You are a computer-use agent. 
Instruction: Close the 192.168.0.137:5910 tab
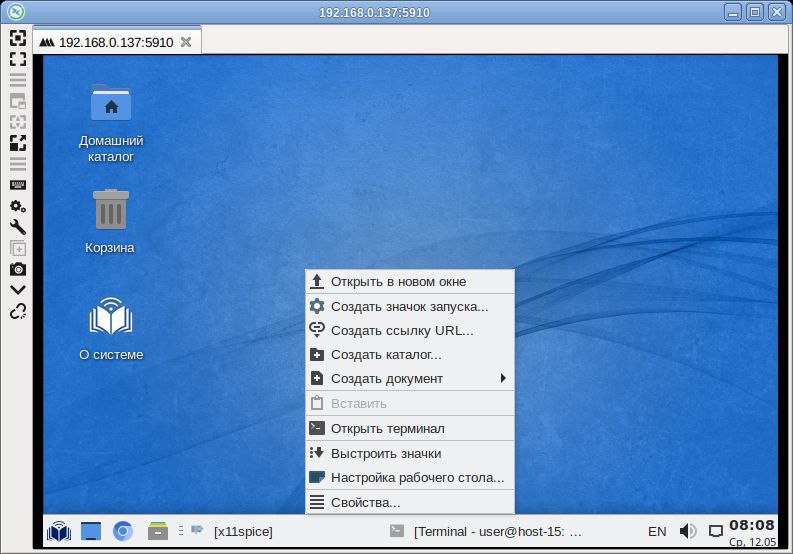pos(186,42)
